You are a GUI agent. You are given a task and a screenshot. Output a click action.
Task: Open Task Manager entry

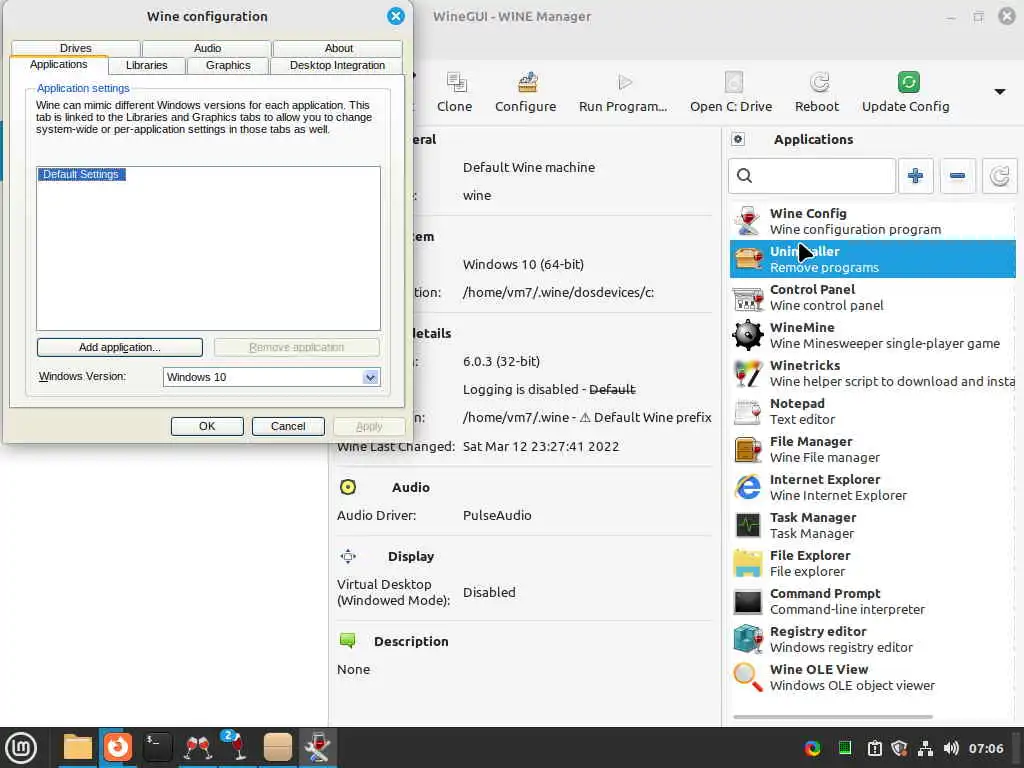(x=872, y=525)
